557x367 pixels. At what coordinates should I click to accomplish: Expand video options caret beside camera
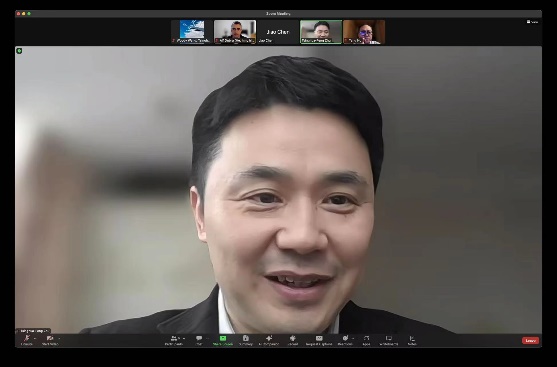point(59,339)
